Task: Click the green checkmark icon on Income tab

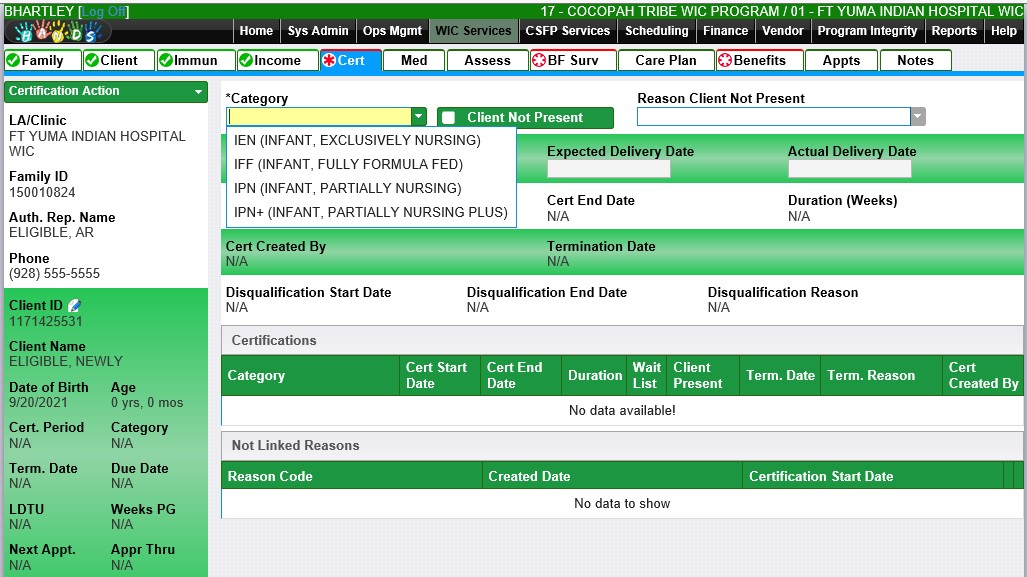Action: pos(246,61)
